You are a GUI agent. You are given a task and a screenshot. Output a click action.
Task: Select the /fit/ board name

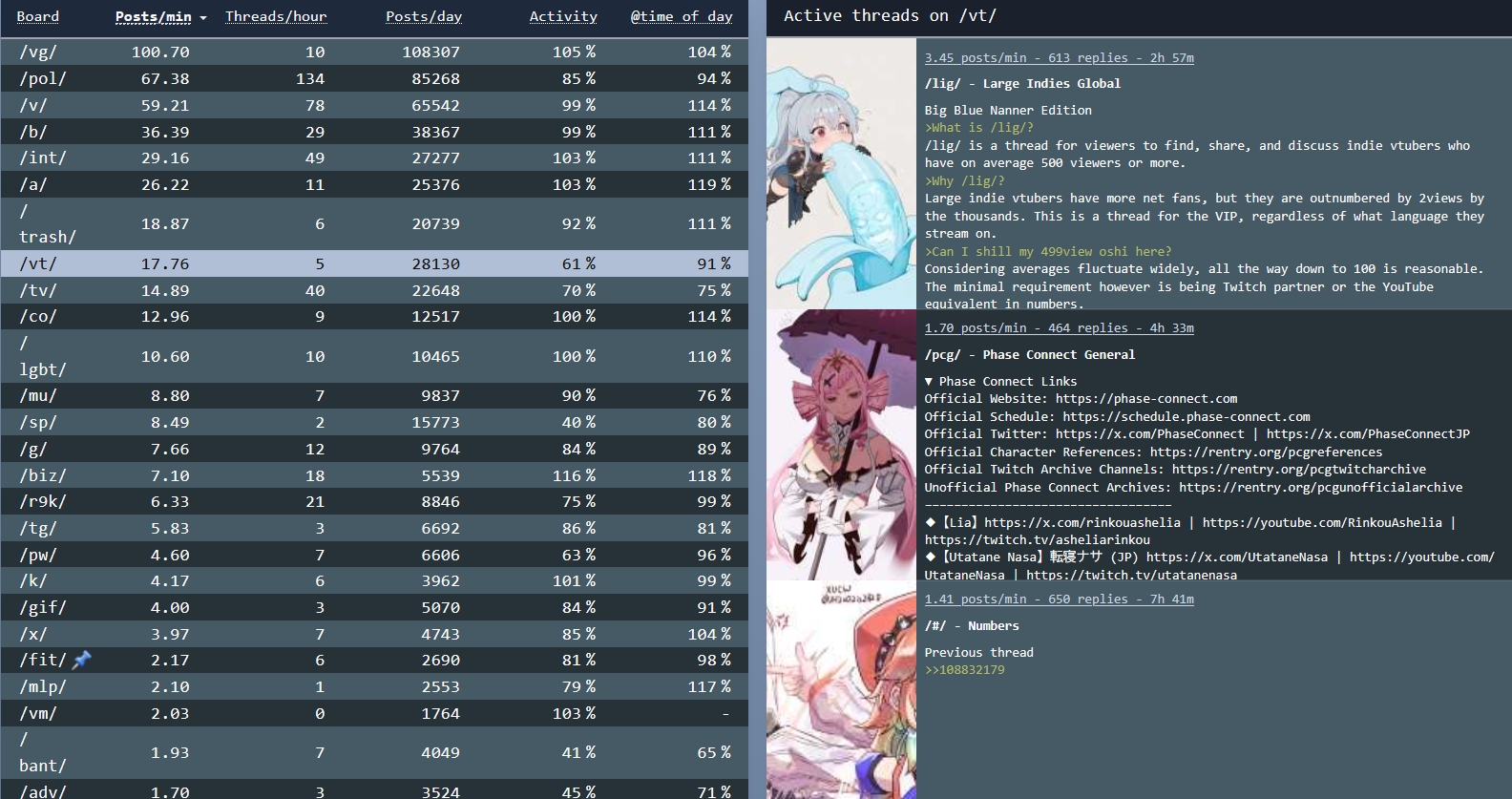[x=43, y=660]
